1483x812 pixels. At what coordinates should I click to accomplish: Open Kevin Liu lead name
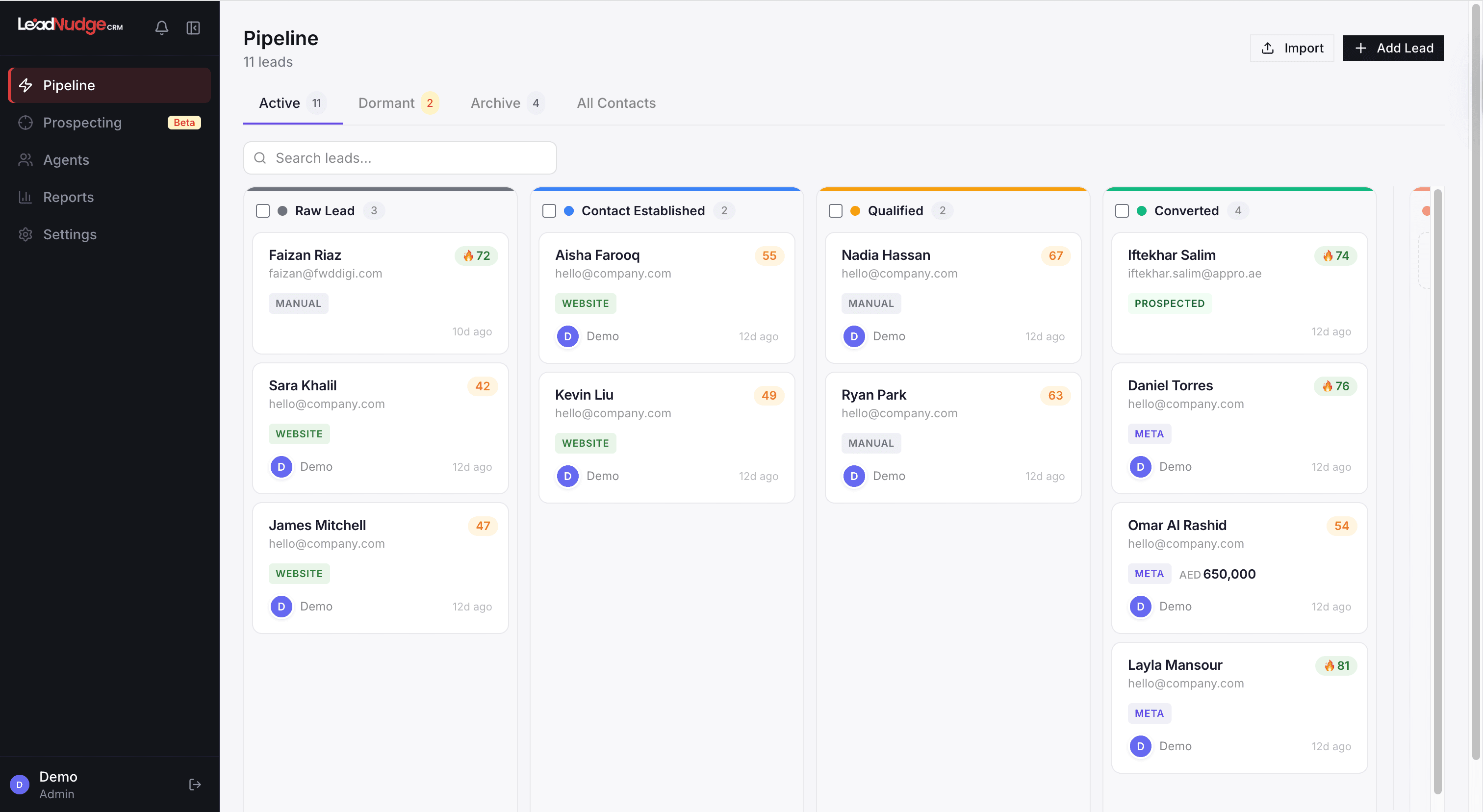click(x=584, y=395)
